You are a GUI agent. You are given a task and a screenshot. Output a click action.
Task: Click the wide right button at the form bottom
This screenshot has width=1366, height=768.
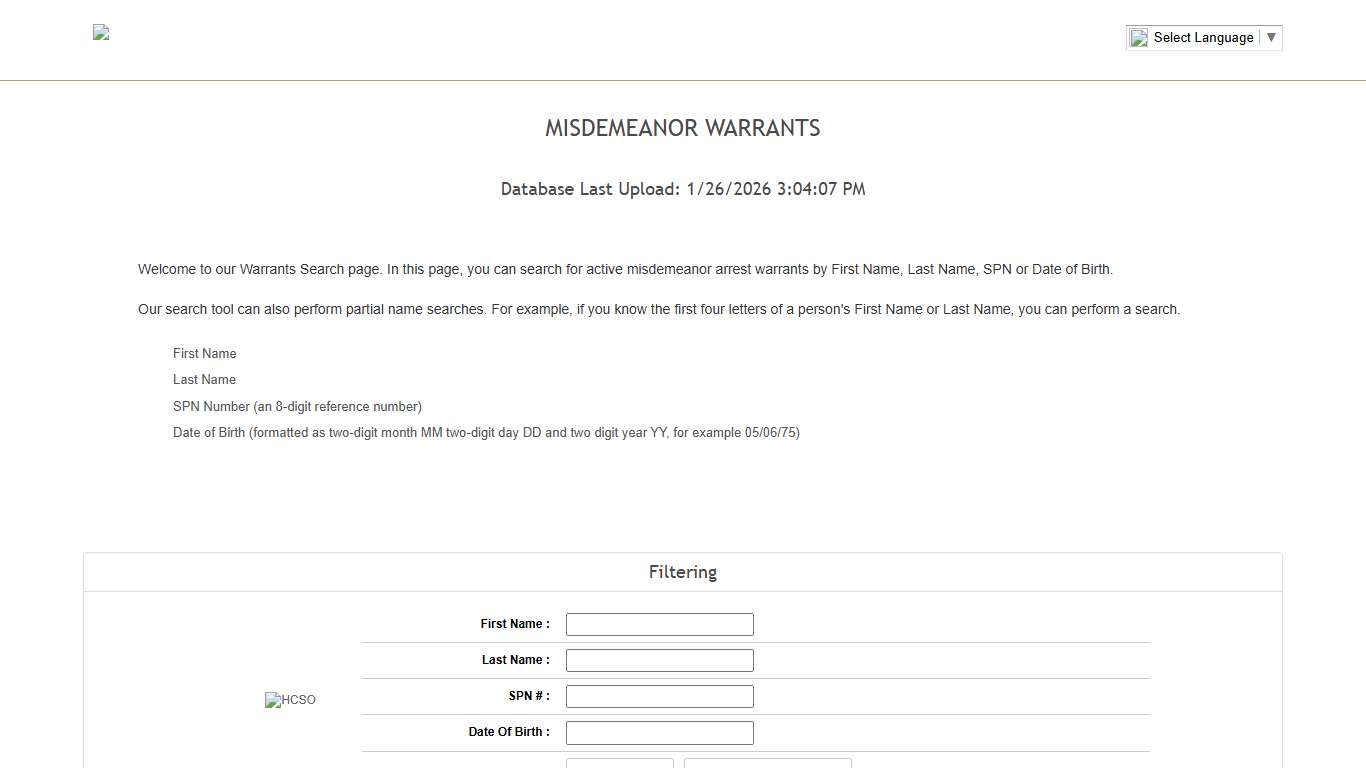point(767,764)
